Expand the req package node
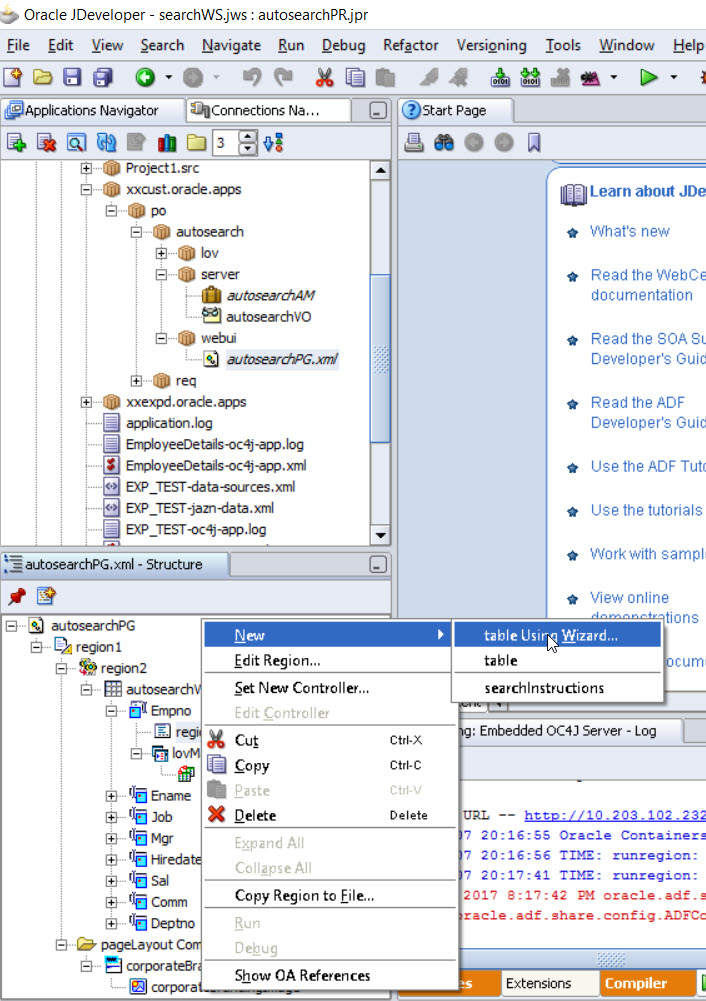The image size is (706, 1001). click(x=136, y=381)
